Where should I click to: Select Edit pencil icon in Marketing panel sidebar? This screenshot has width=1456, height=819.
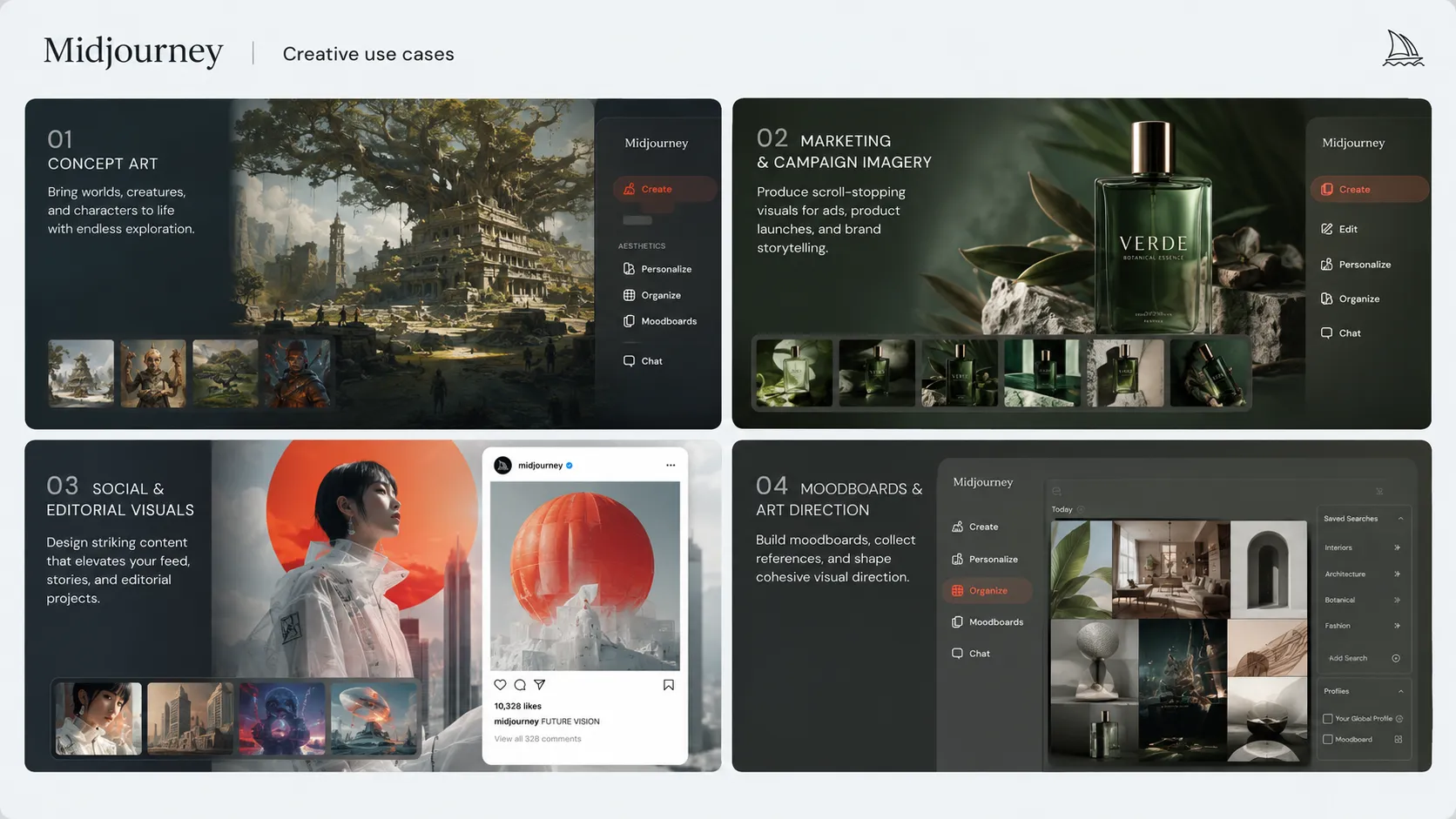click(x=1326, y=229)
